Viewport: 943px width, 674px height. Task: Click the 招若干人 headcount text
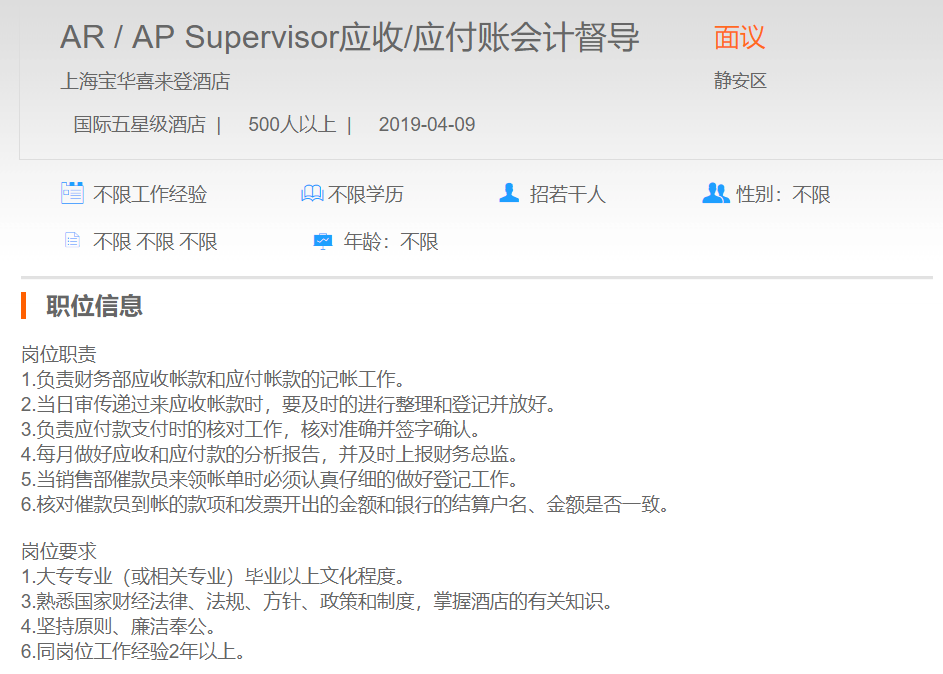tap(567, 194)
